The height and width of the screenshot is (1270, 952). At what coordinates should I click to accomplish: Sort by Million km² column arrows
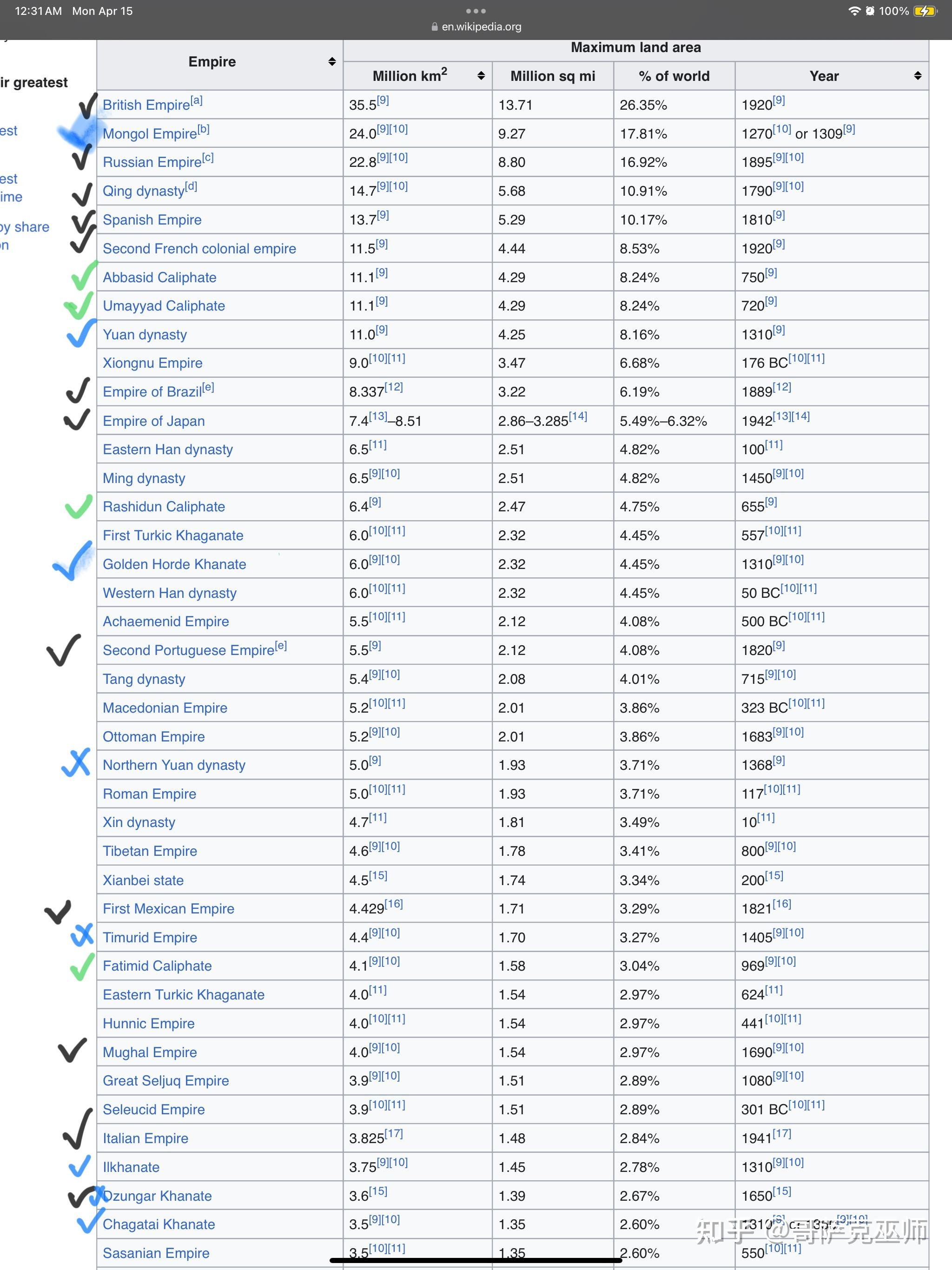click(481, 76)
